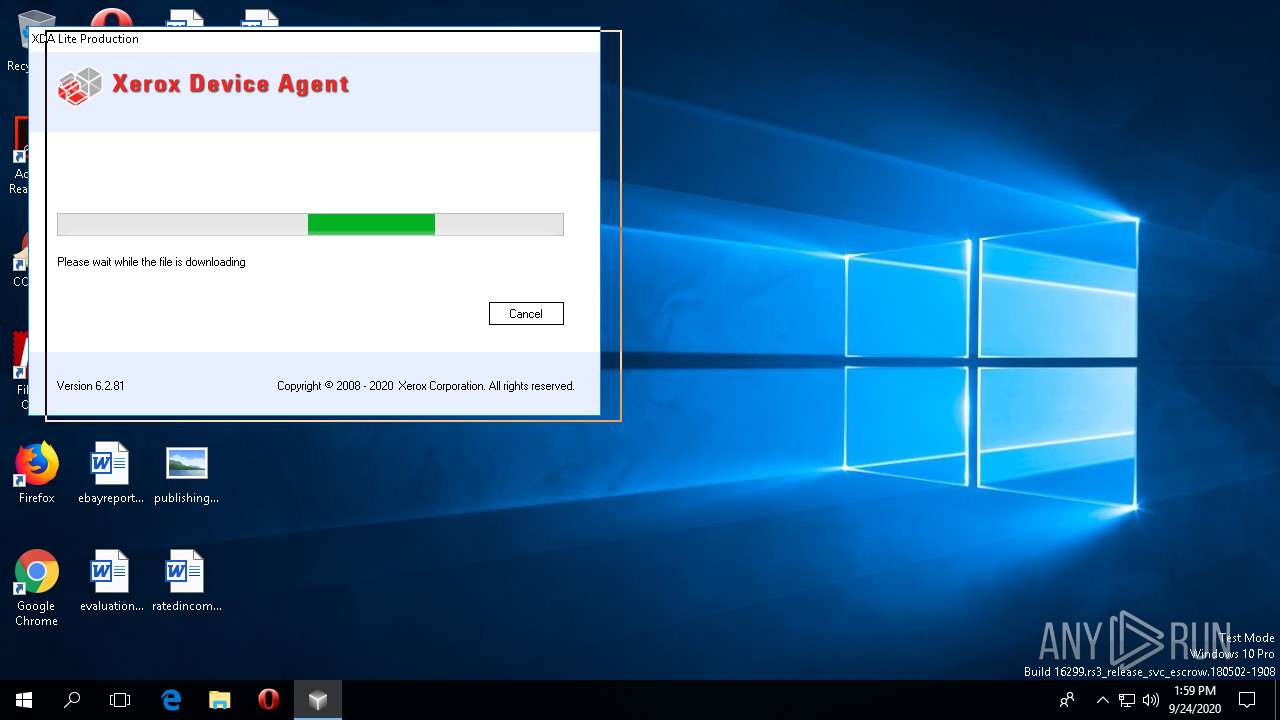Open the volume speaker tray icon
The height and width of the screenshot is (720, 1280).
coord(1151,700)
